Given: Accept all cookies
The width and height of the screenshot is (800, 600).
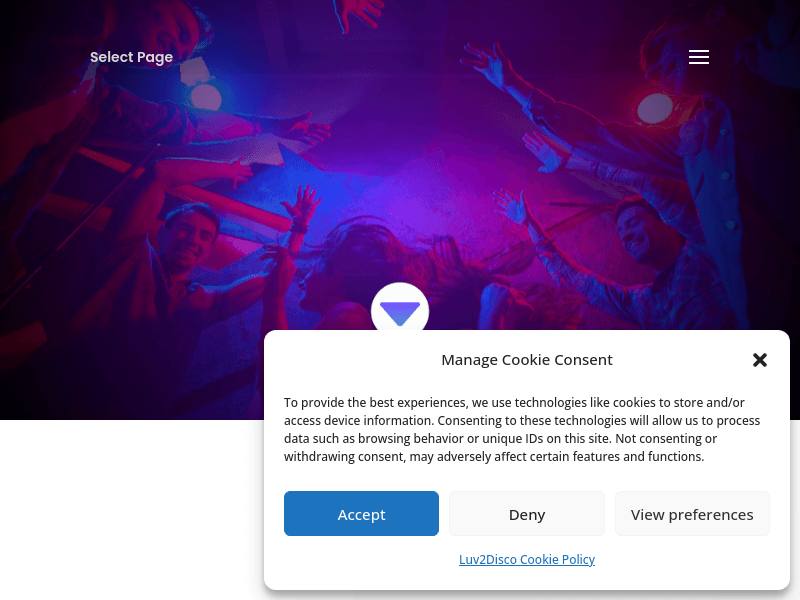Looking at the screenshot, I should point(361,514).
